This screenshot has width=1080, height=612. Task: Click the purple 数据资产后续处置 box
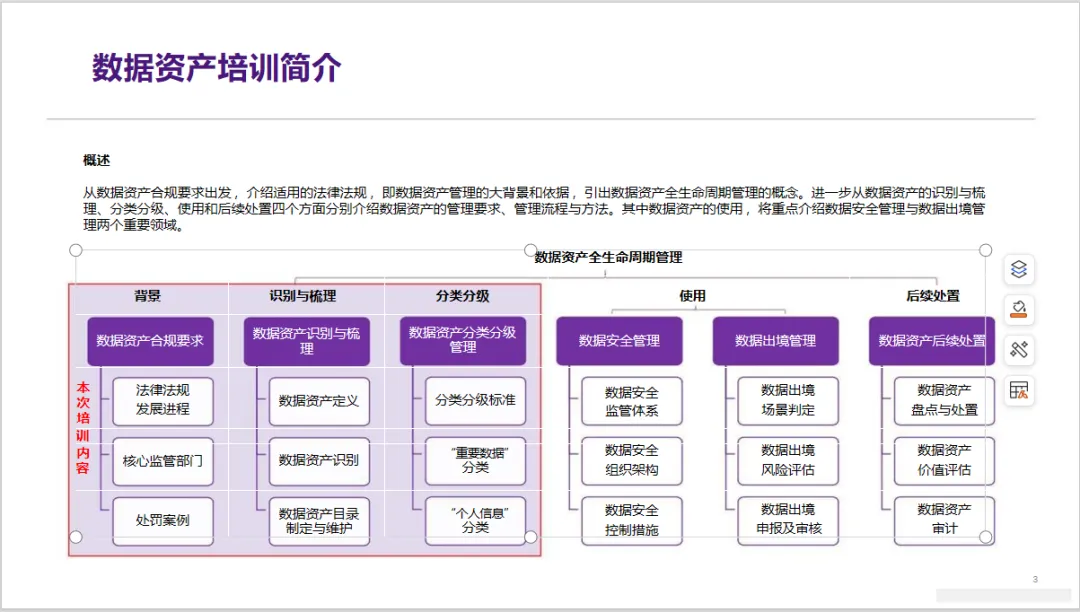click(x=932, y=341)
